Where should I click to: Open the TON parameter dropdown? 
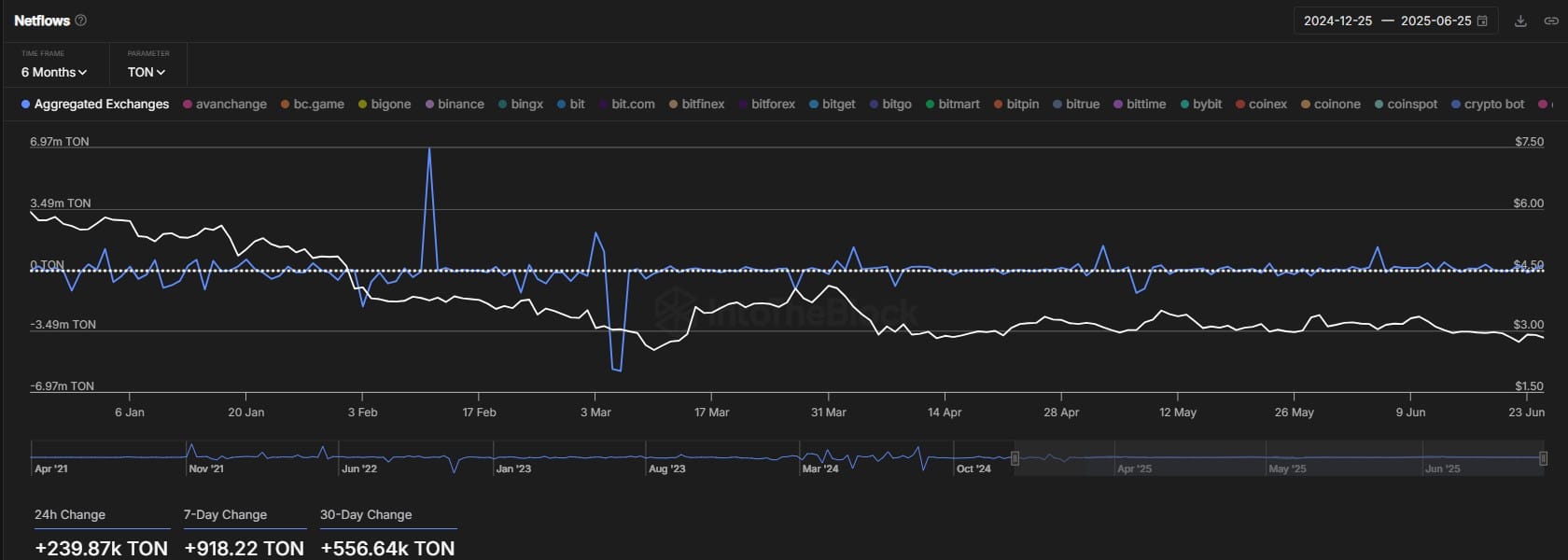pyautogui.click(x=147, y=72)
